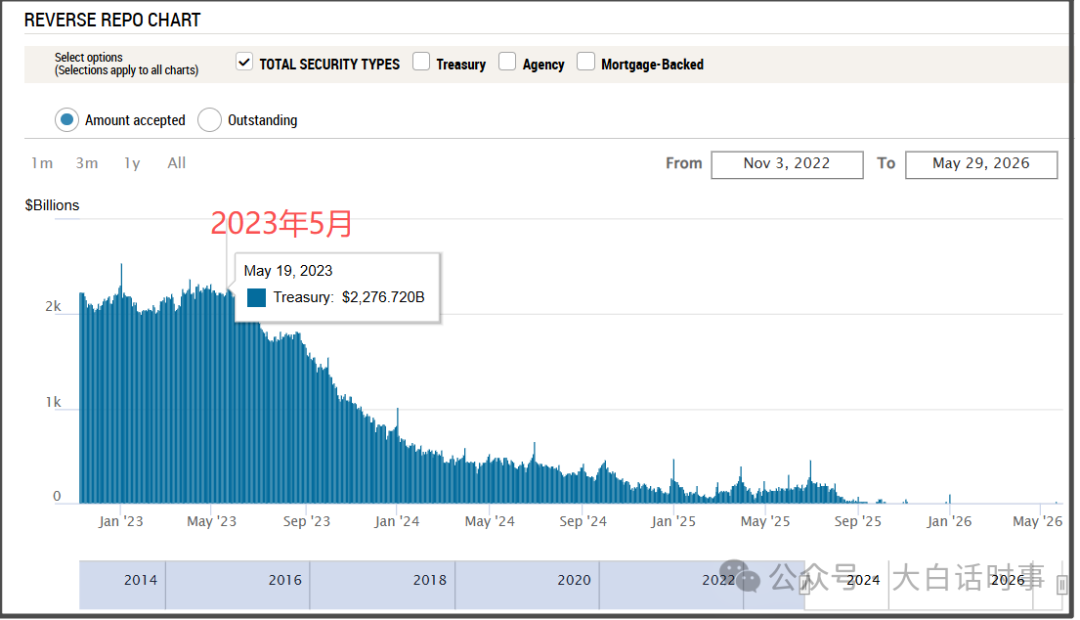Enable the Treasury checkbox

[421, 61]
